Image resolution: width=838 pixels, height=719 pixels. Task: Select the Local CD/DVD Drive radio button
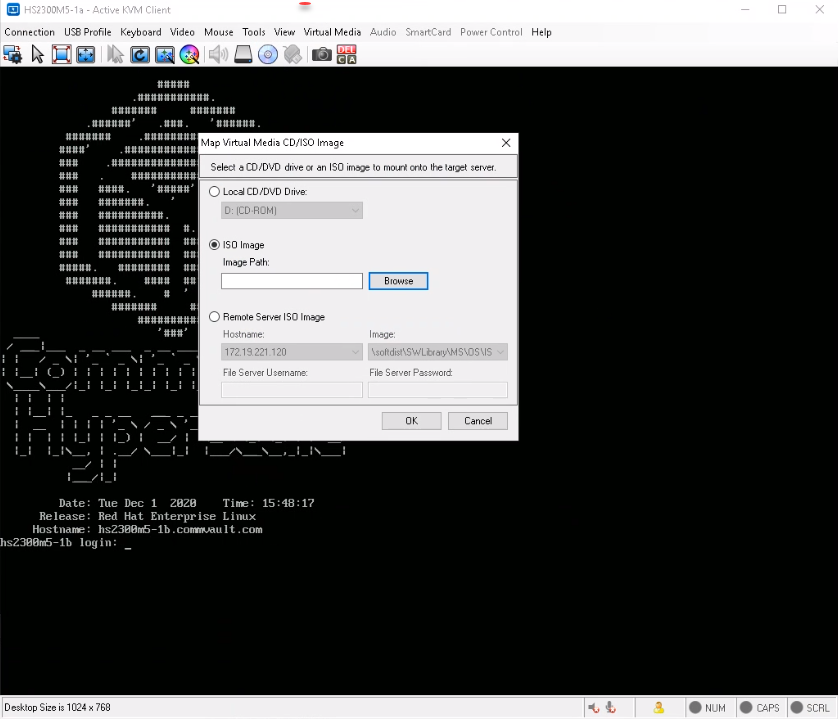coord(214,191)
